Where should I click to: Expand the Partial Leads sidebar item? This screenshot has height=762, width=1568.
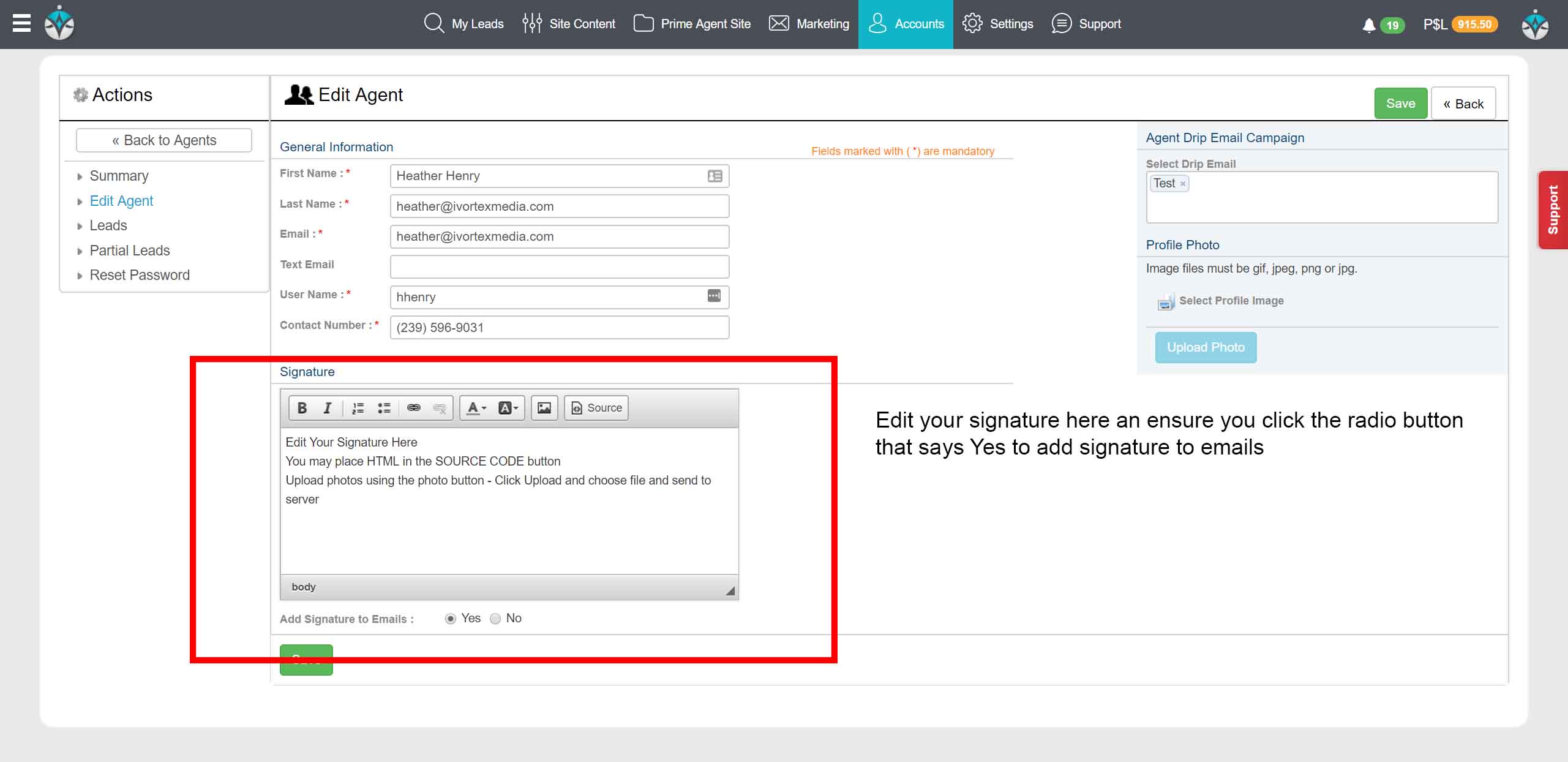(129, 251)
